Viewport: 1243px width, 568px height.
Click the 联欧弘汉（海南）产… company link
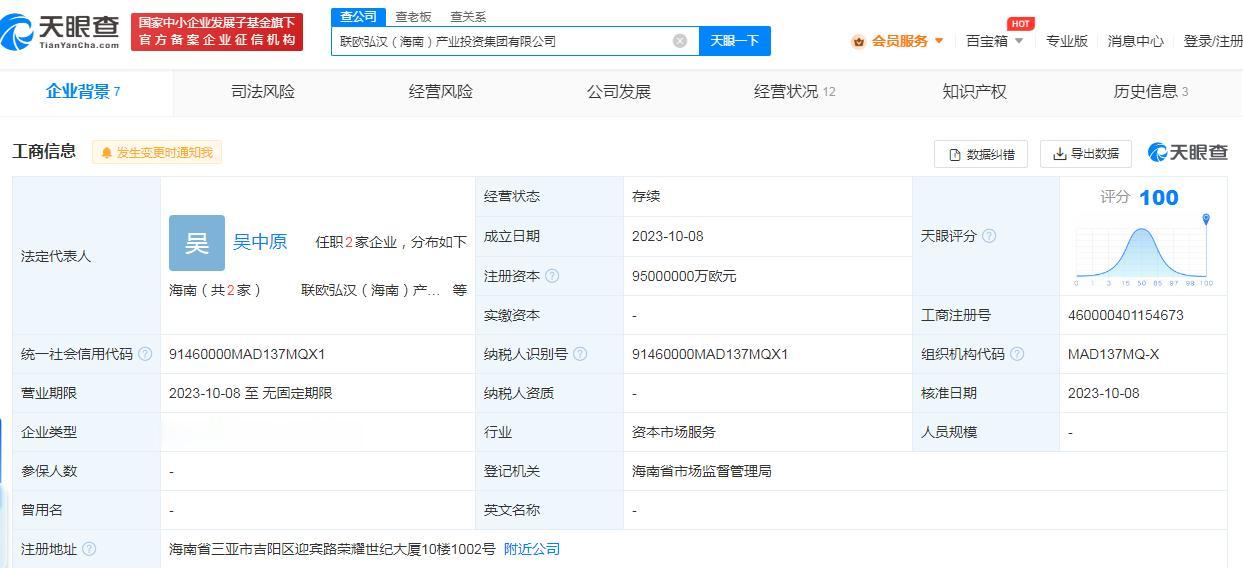[371, 290]
